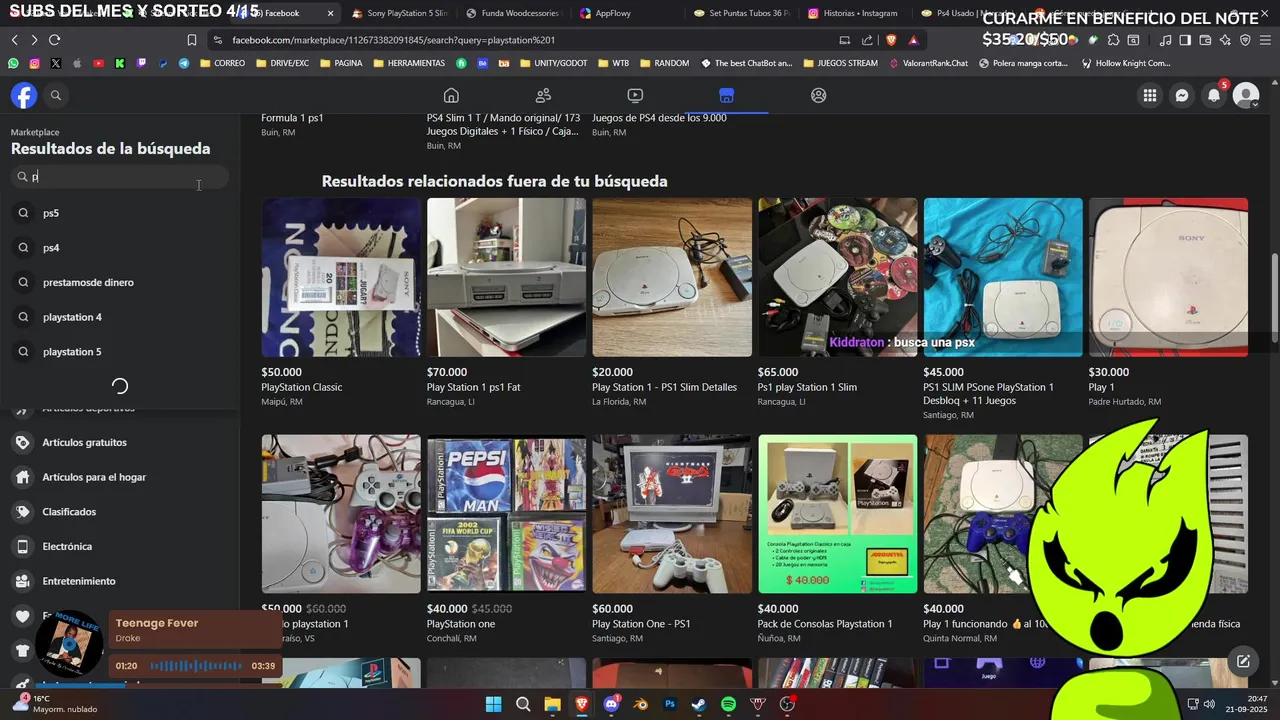Choose the ps5 search suggestion
Image resolution: width=1280 pixels, height=720 pixels.
tap(120, 213)
